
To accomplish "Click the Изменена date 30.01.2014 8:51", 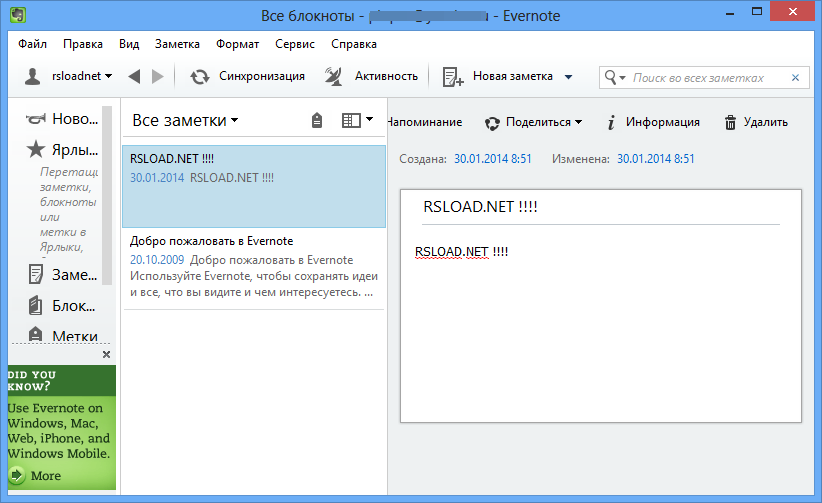I will click(656, 159).
